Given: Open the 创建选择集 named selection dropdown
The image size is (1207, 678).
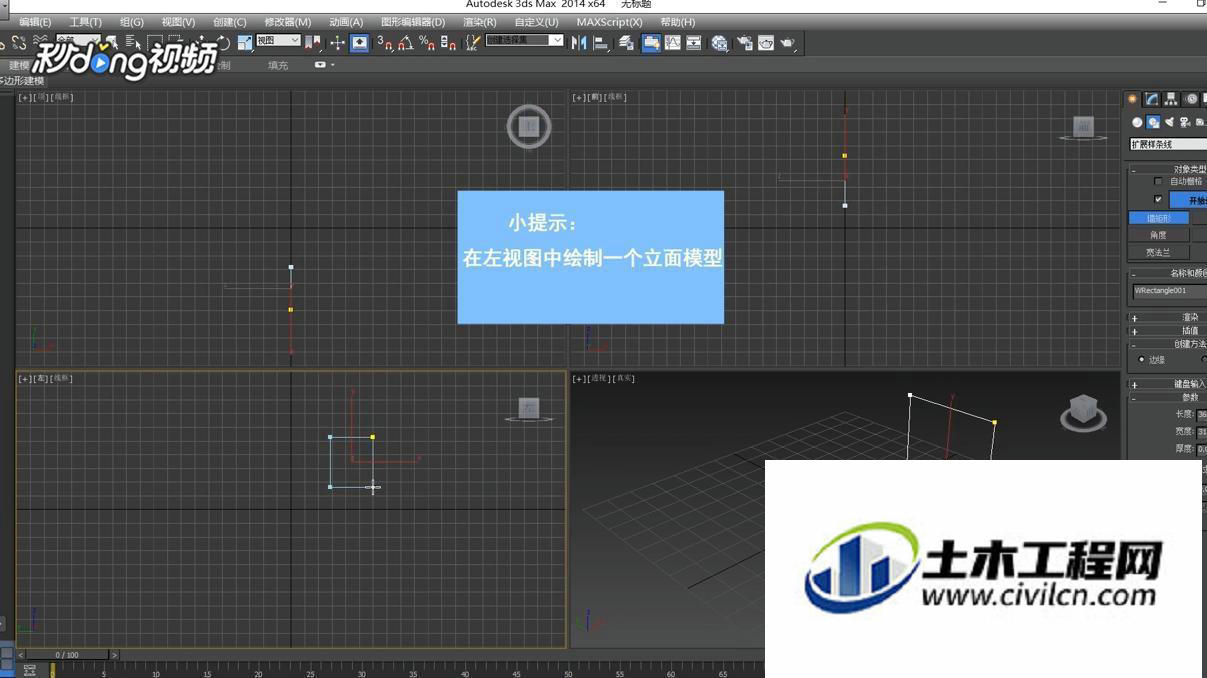Looking at the screenshot, I should coord(524,40).
